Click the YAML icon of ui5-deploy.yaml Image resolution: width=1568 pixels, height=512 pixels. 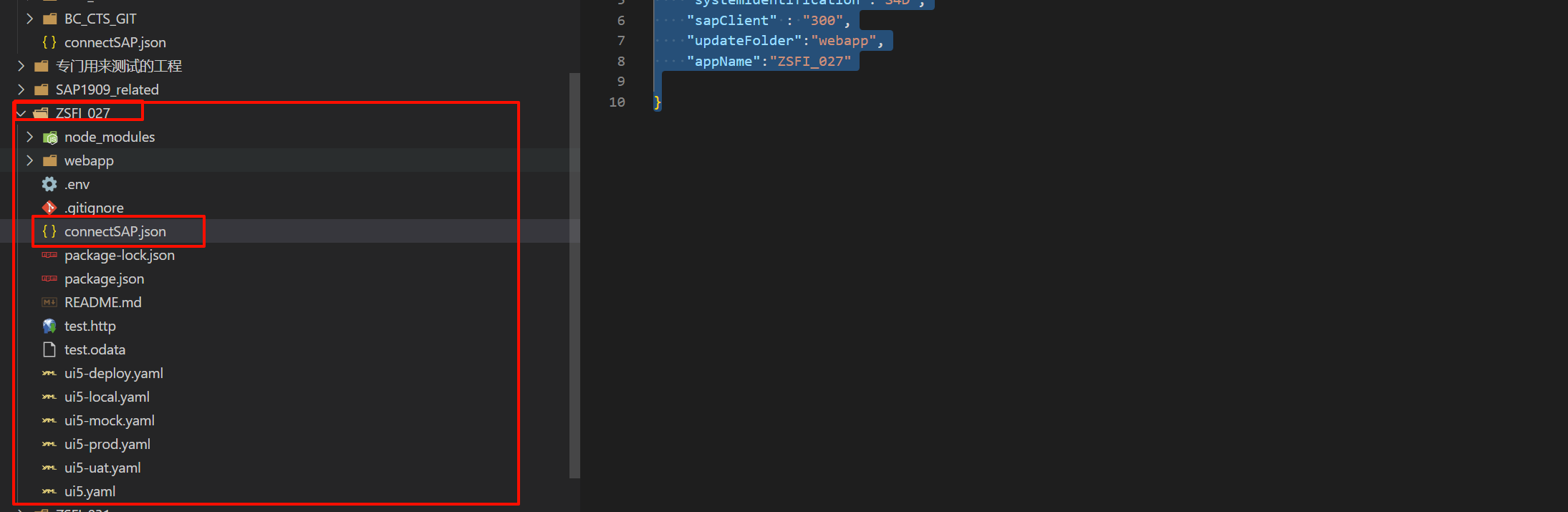(49, 373)
